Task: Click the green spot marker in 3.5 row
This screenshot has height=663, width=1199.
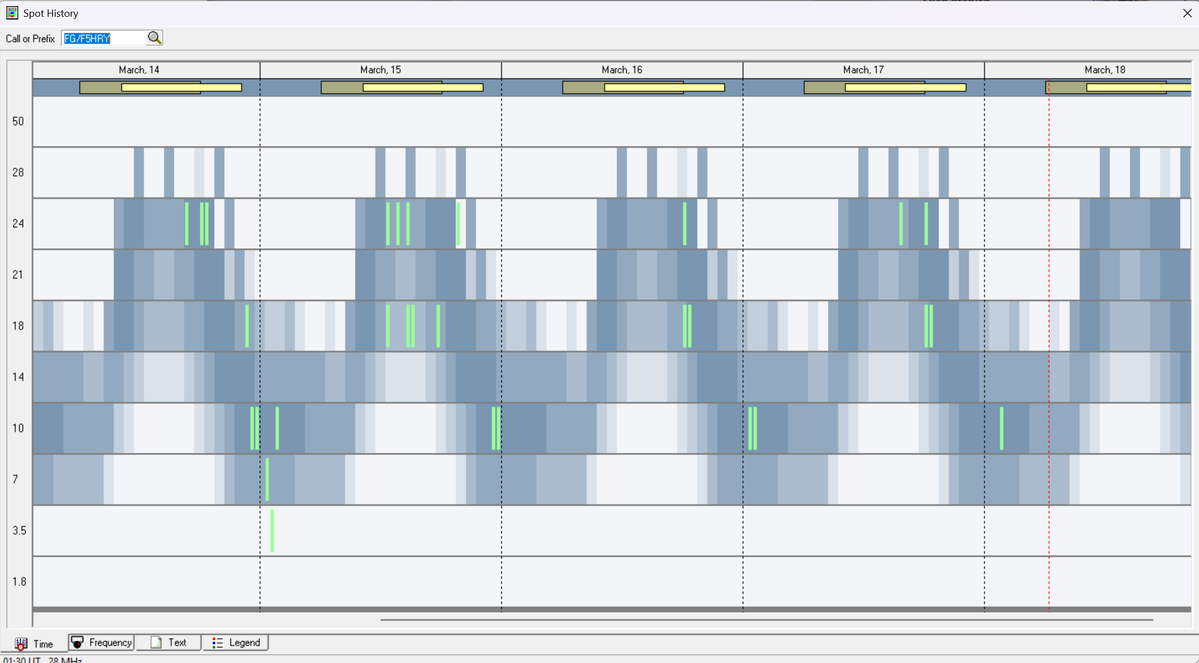Action: click(272, 530)
